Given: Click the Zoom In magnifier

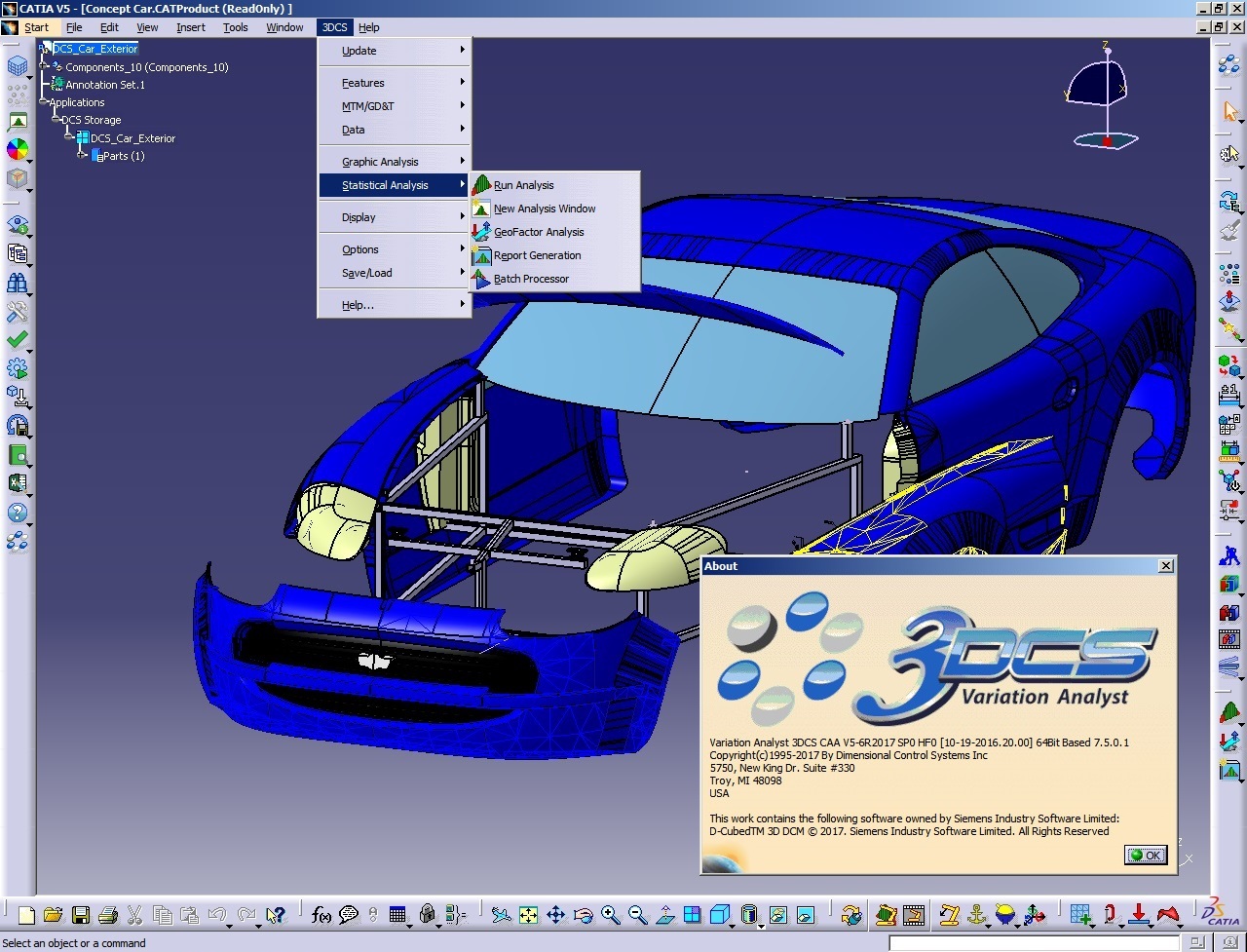Looking at the screenshot, I should click(611, 915).
